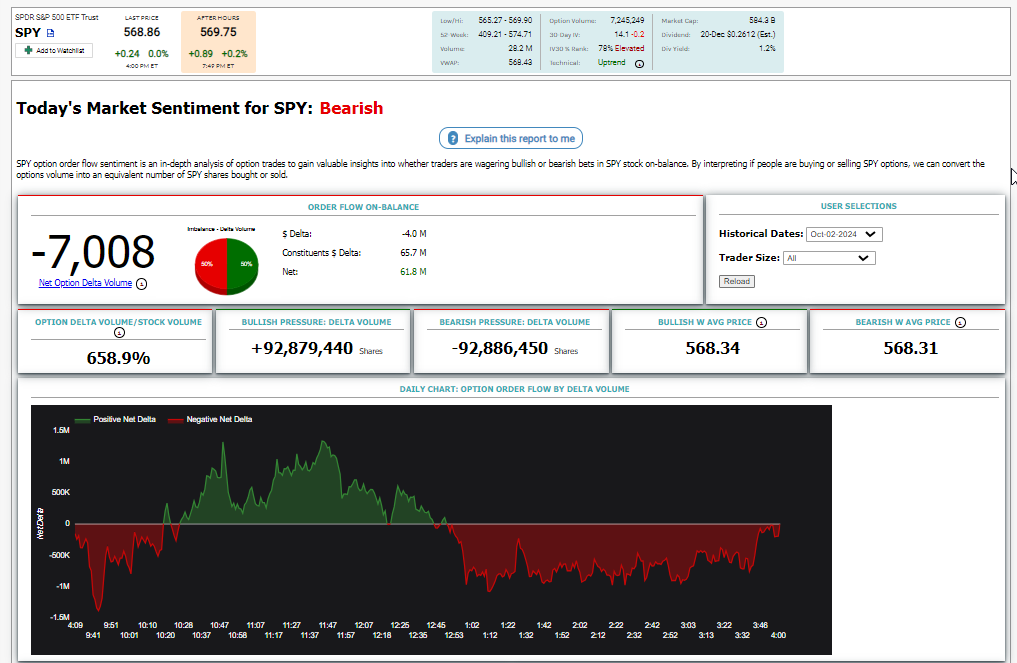This screenshot has width=1017, height=663.
Task: Click the 568.34 bullish average price
Action: click(712, 348)
